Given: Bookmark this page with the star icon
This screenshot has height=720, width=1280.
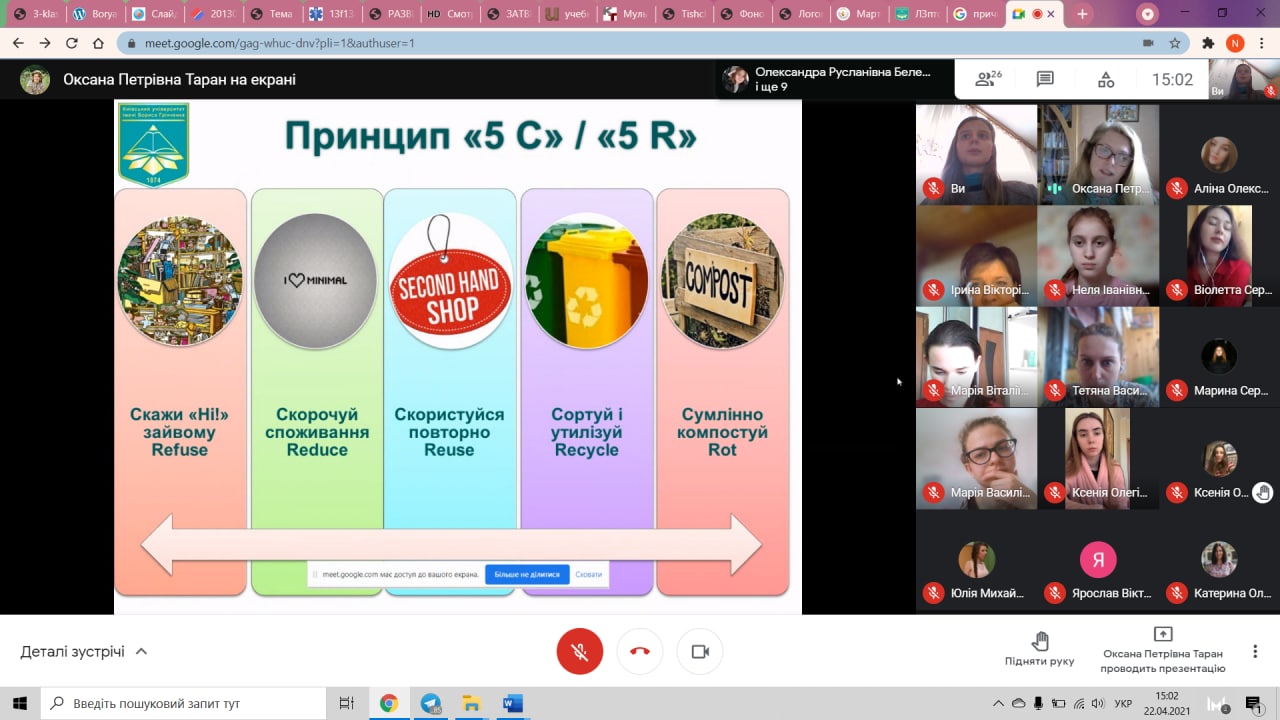Looking at the screenshot, I should [x=1175, y=43].
